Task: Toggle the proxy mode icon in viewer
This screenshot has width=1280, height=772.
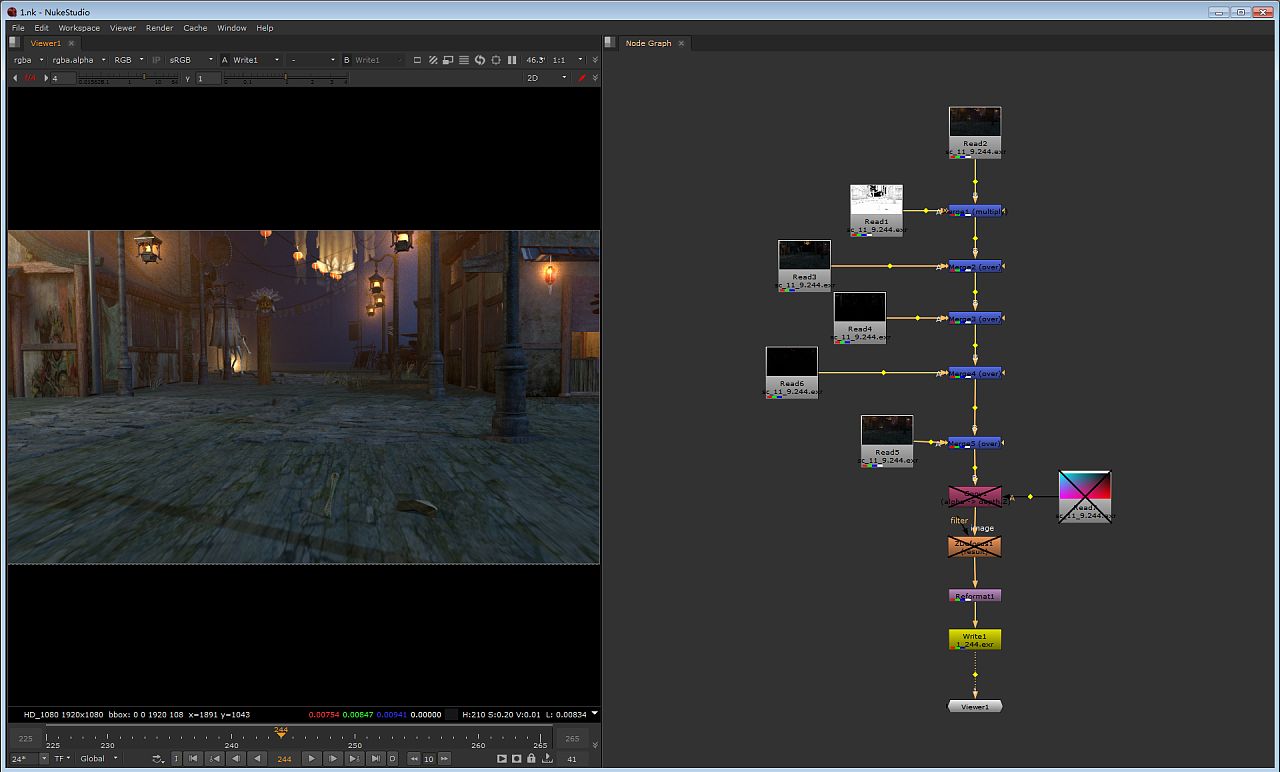Action: 448,60
